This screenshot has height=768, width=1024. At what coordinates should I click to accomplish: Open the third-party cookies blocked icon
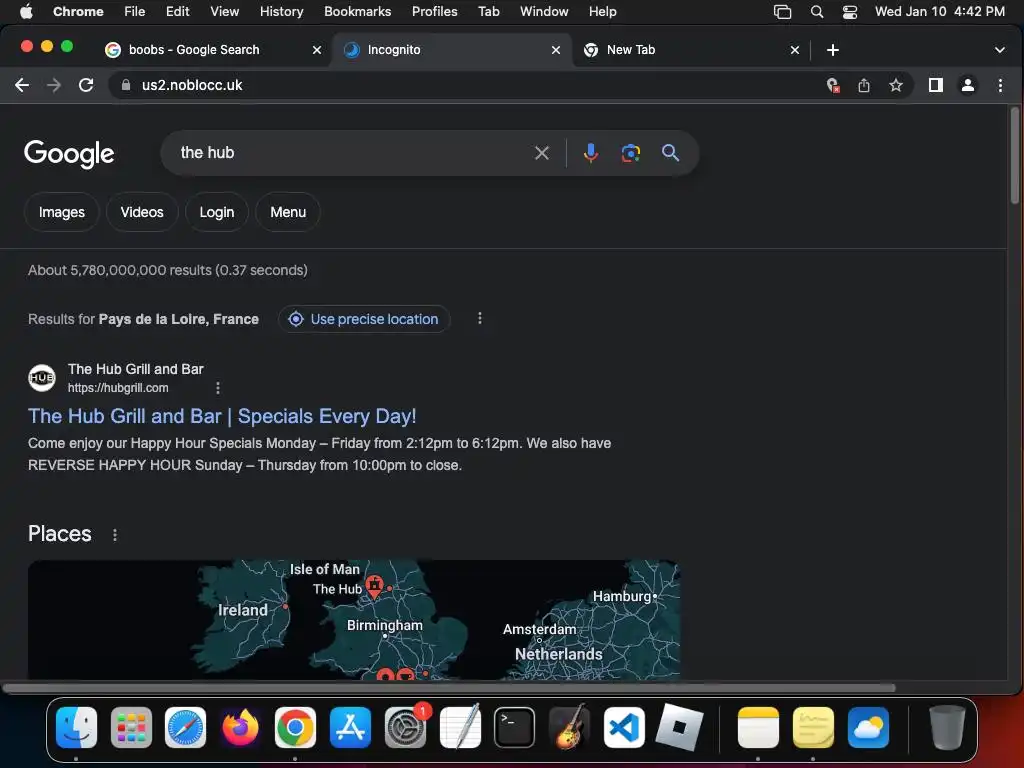[832, 85]
